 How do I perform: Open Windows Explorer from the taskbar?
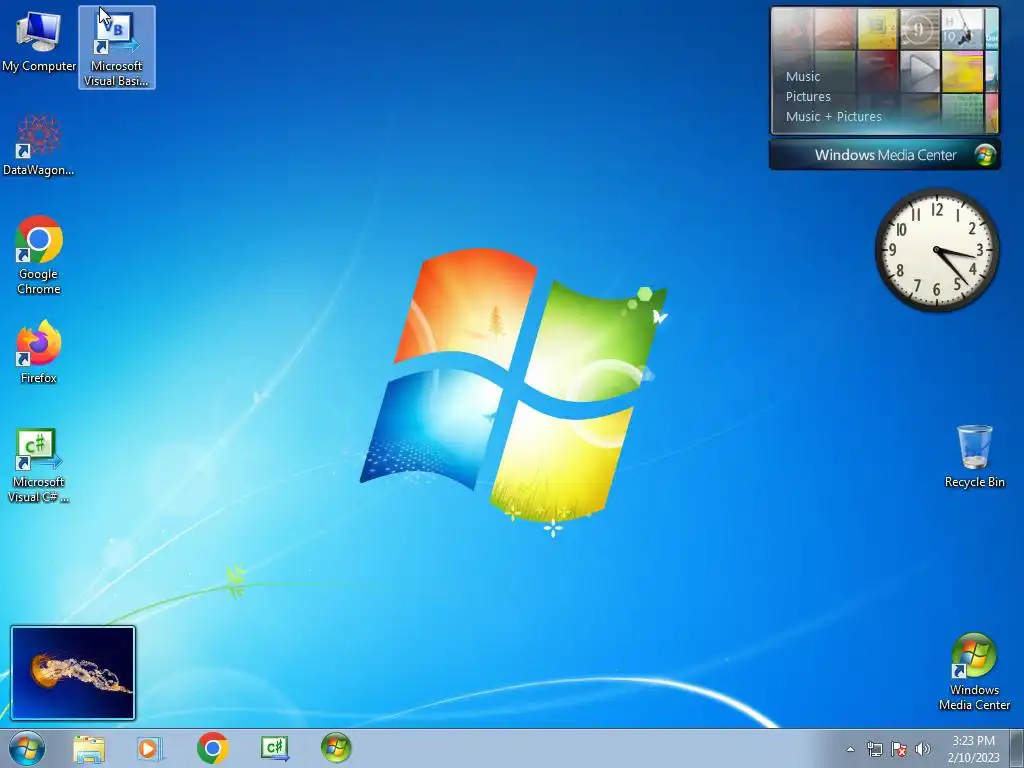coord(89,749)
